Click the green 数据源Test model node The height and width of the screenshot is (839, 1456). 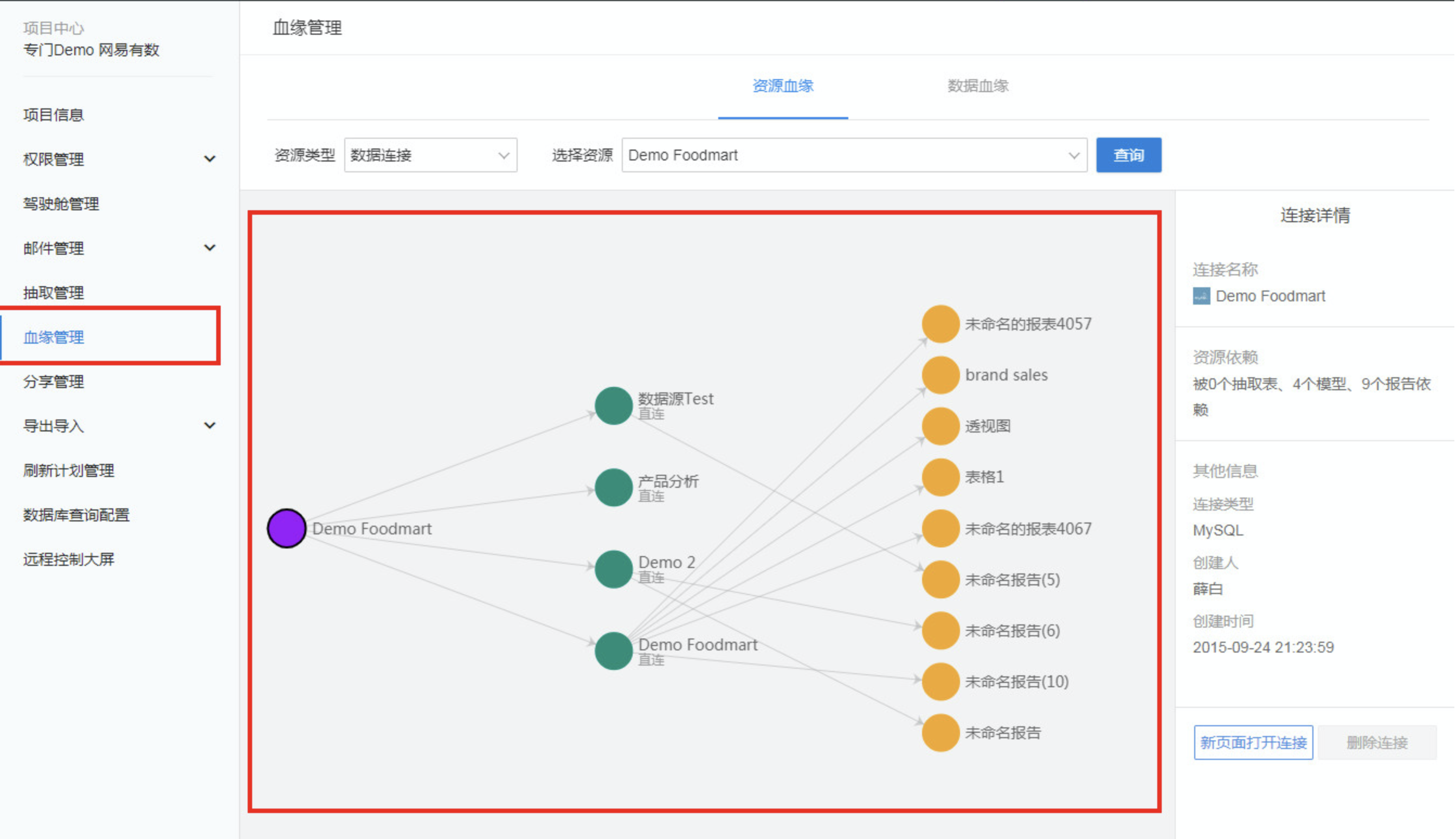click(614, 405)
